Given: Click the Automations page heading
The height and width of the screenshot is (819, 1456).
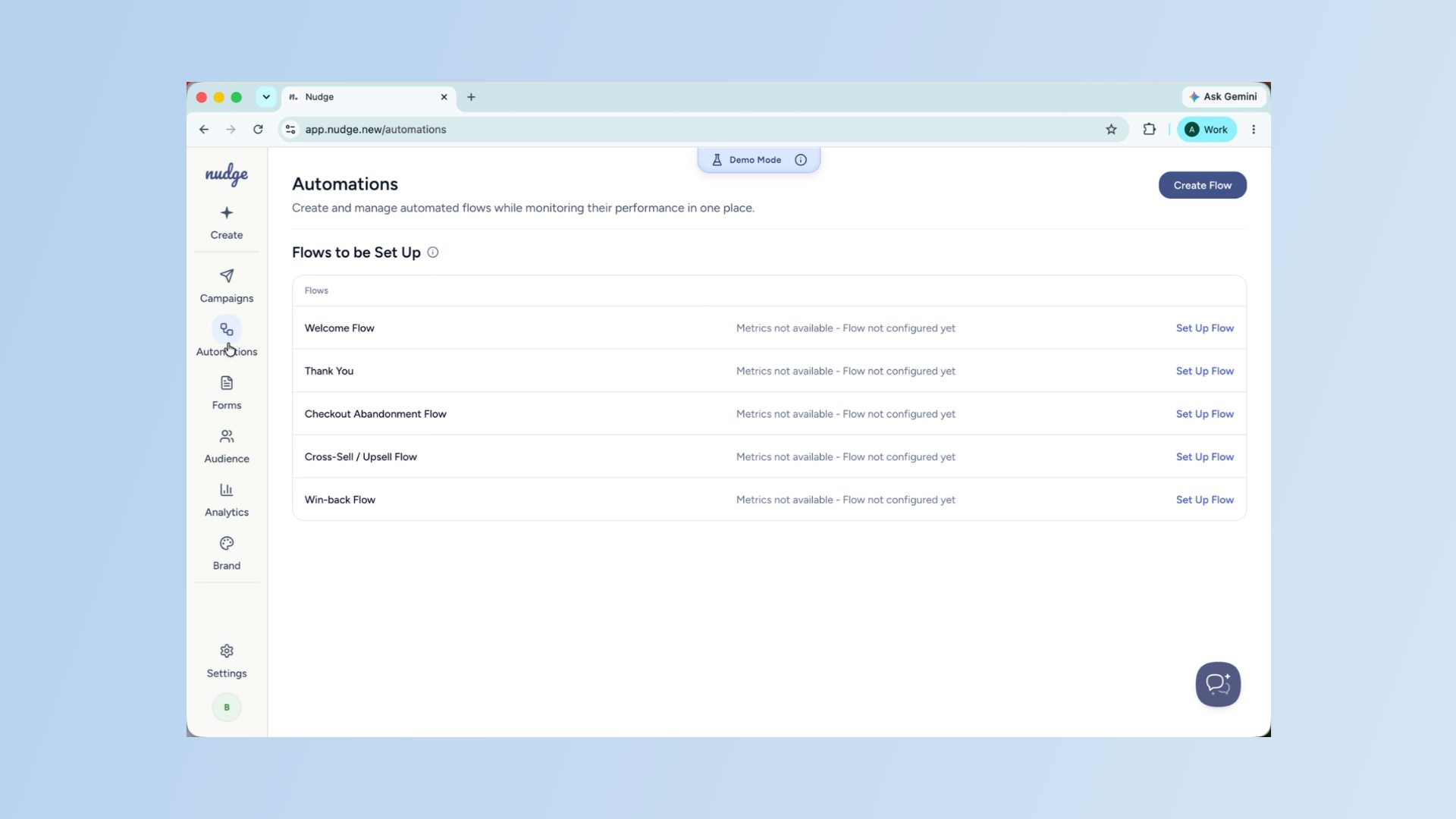Looking at the screenshot, I should 345,184.
